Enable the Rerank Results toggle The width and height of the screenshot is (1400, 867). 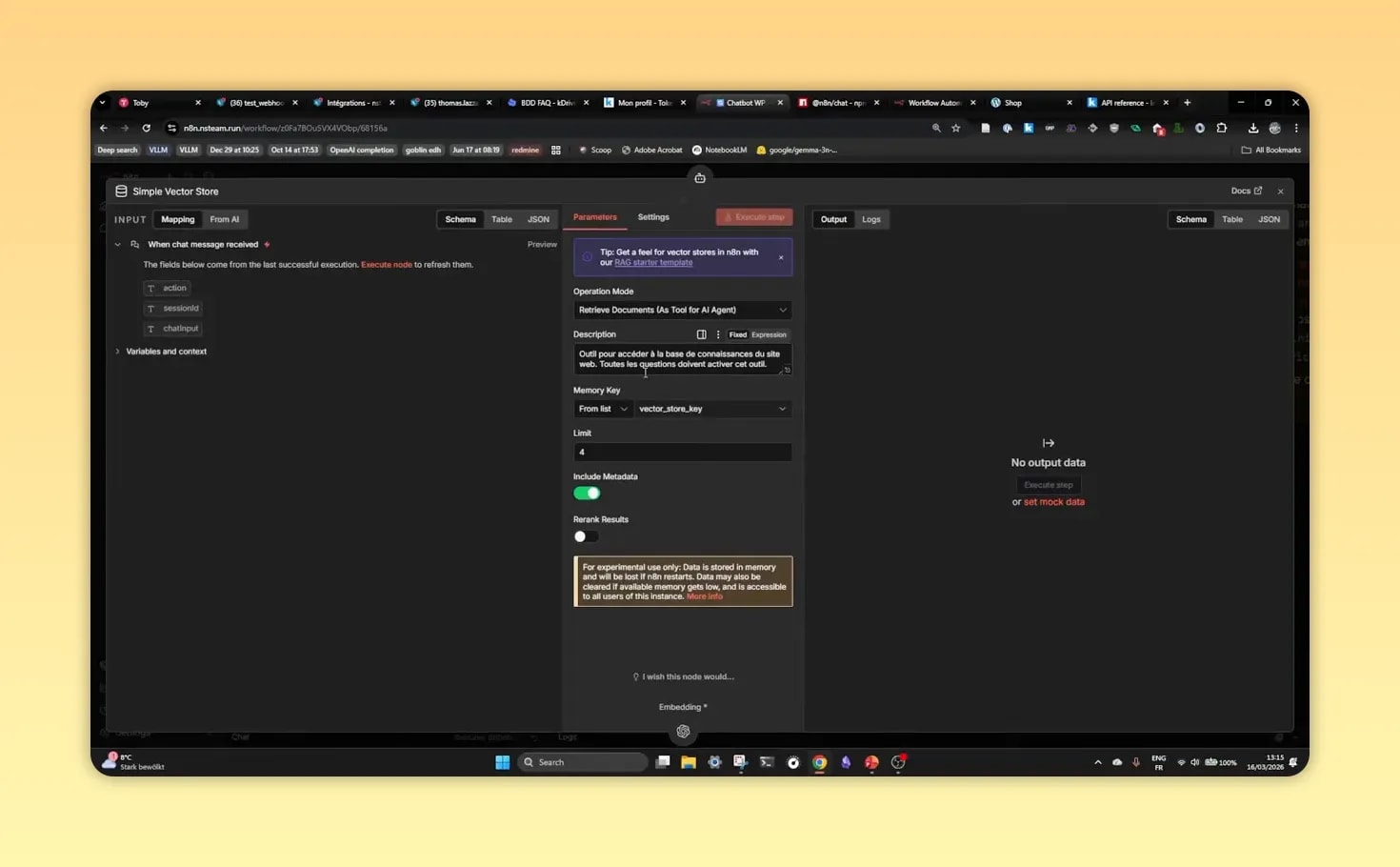click(585, 536)
